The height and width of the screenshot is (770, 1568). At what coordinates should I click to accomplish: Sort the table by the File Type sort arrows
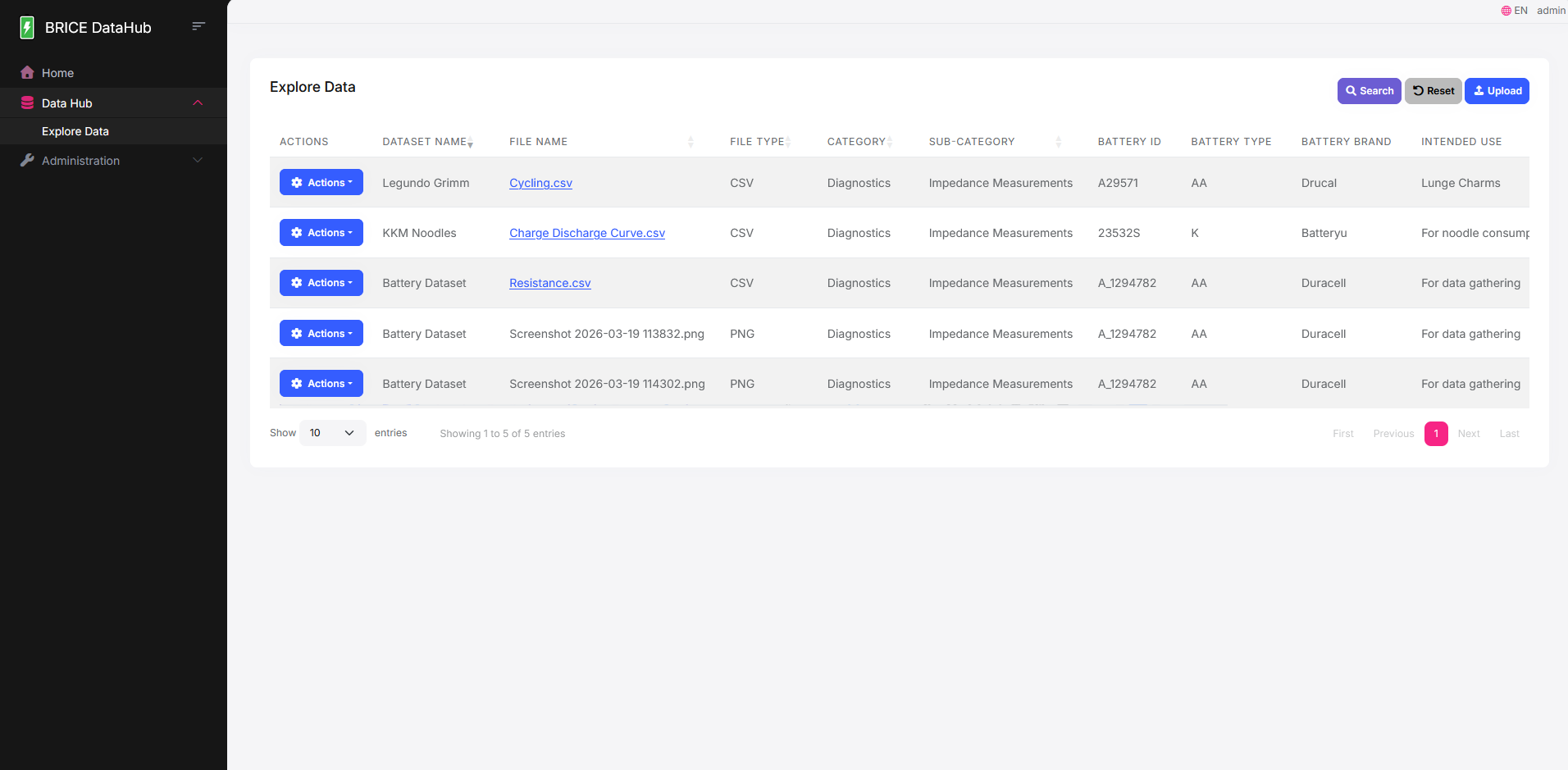point(788,142)
